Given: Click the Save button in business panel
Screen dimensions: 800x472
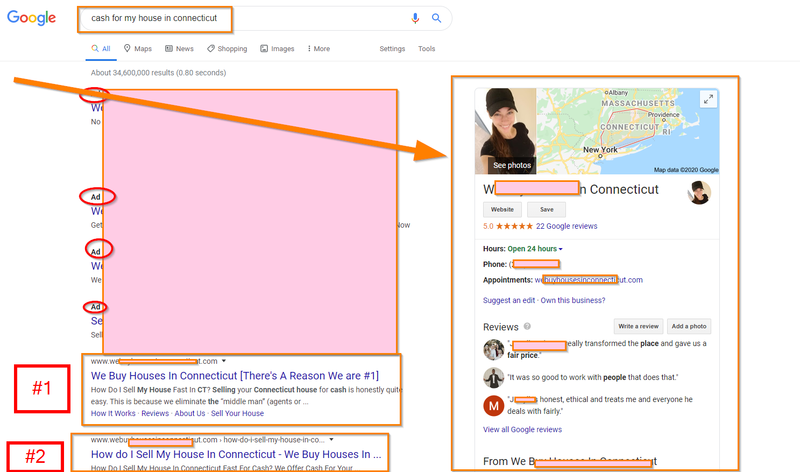Looking at the screenshot, I should coord(546,210).
